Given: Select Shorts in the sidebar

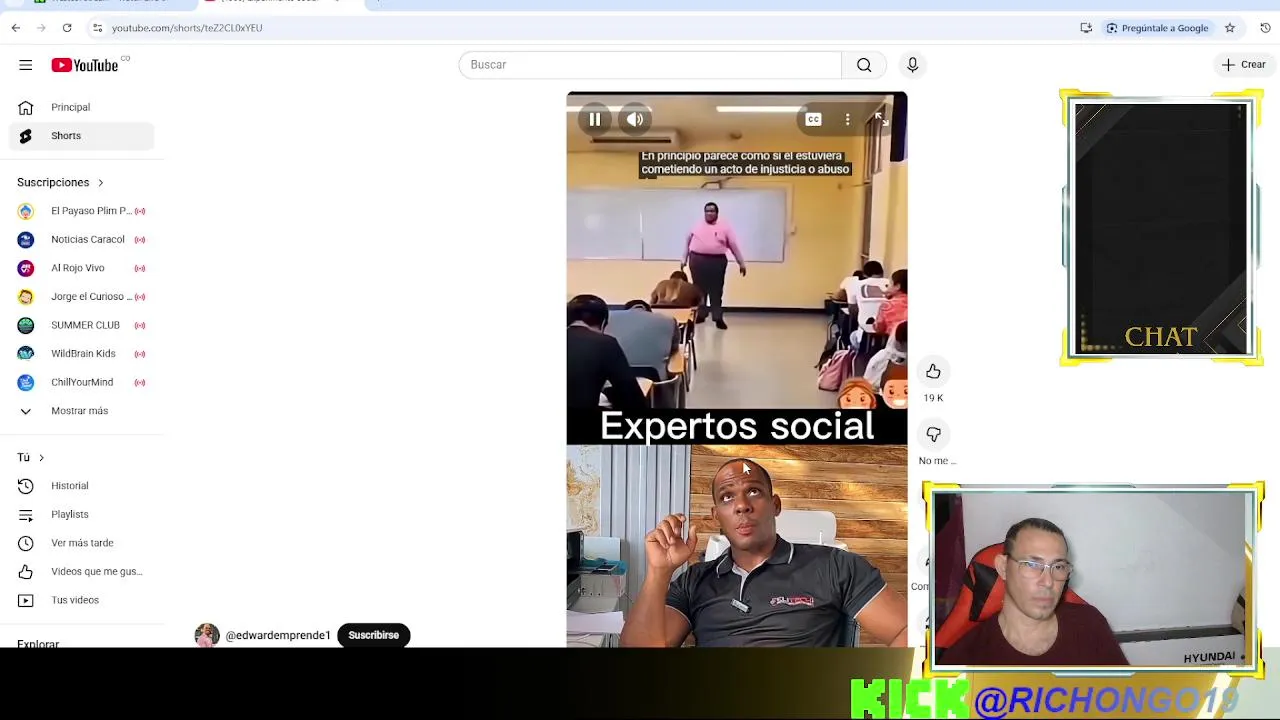Looking at the screenshot, I should point(81,136).
